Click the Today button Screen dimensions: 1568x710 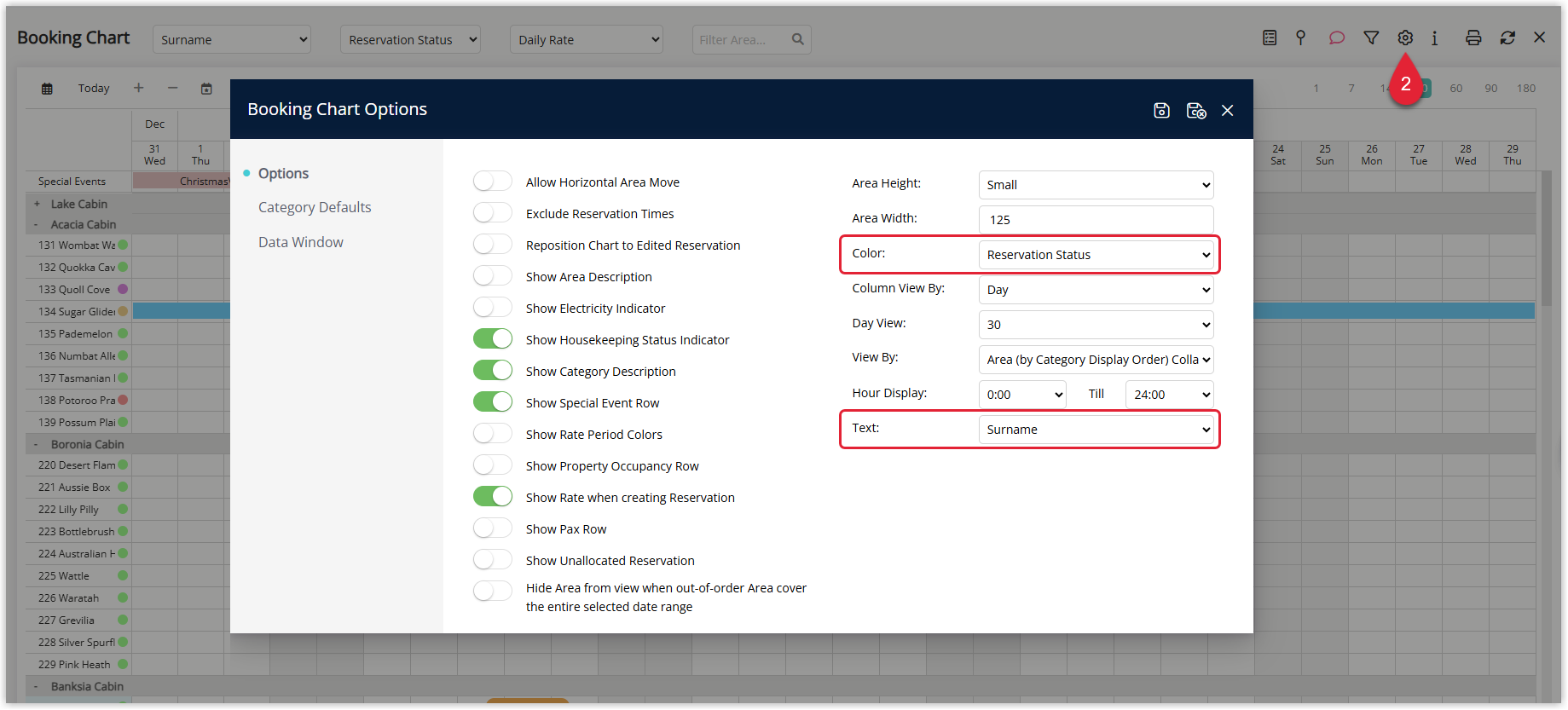[x=94, y=88]
